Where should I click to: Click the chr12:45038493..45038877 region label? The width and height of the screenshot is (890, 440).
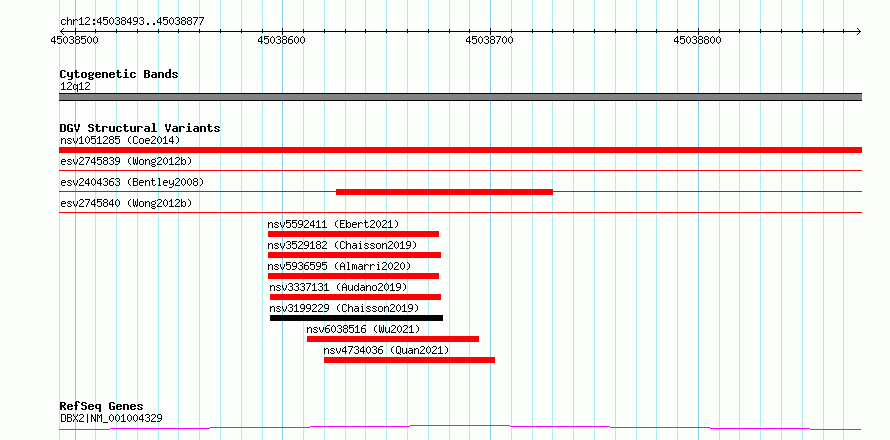click(x=132, y=22)
